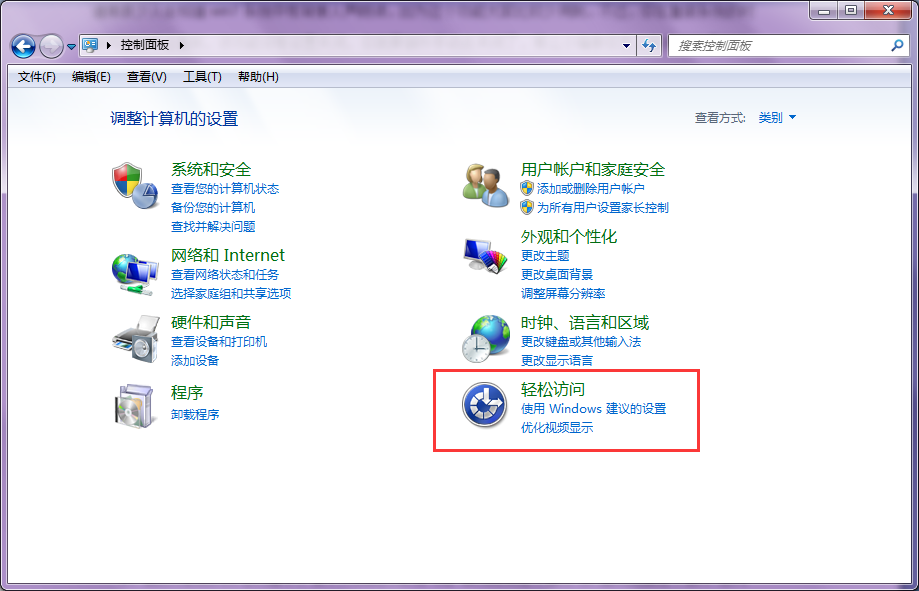Open the 轻松访问 heading
Viewport: 919px width, 591px height.
pos(553,389)
